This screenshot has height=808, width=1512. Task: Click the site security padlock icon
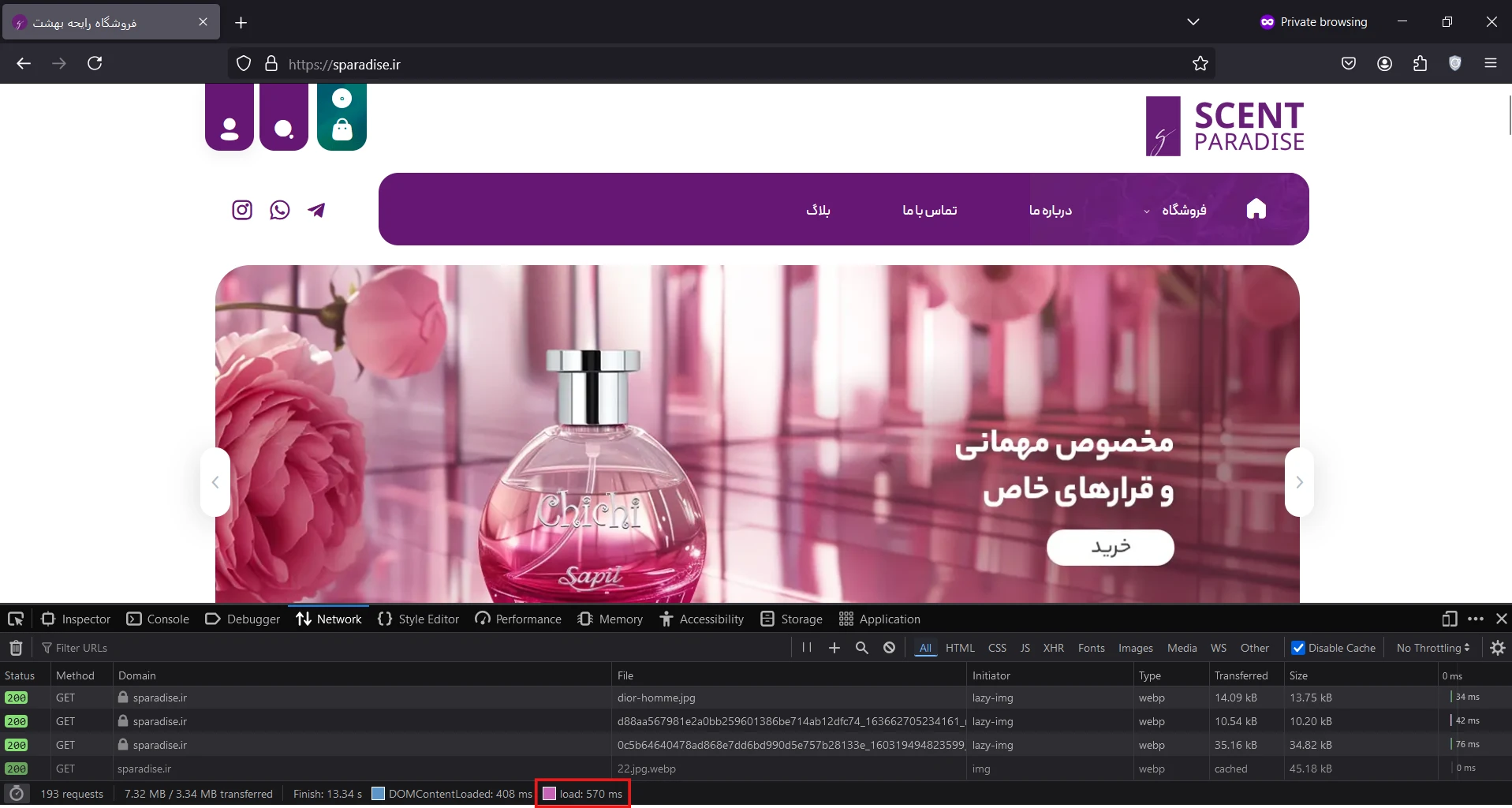click(271, 64)
